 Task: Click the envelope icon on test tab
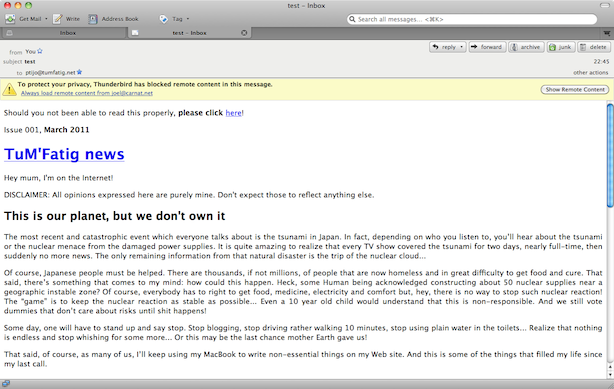(x=135, y=33)
